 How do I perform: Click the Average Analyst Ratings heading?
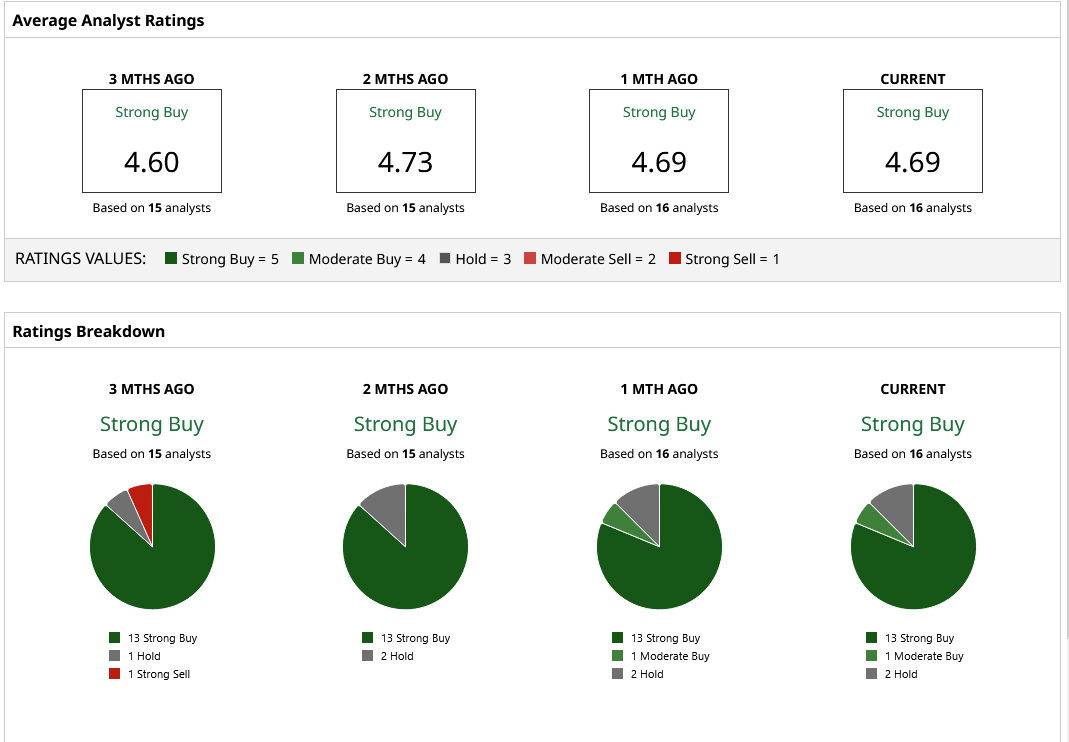point(108,20)
